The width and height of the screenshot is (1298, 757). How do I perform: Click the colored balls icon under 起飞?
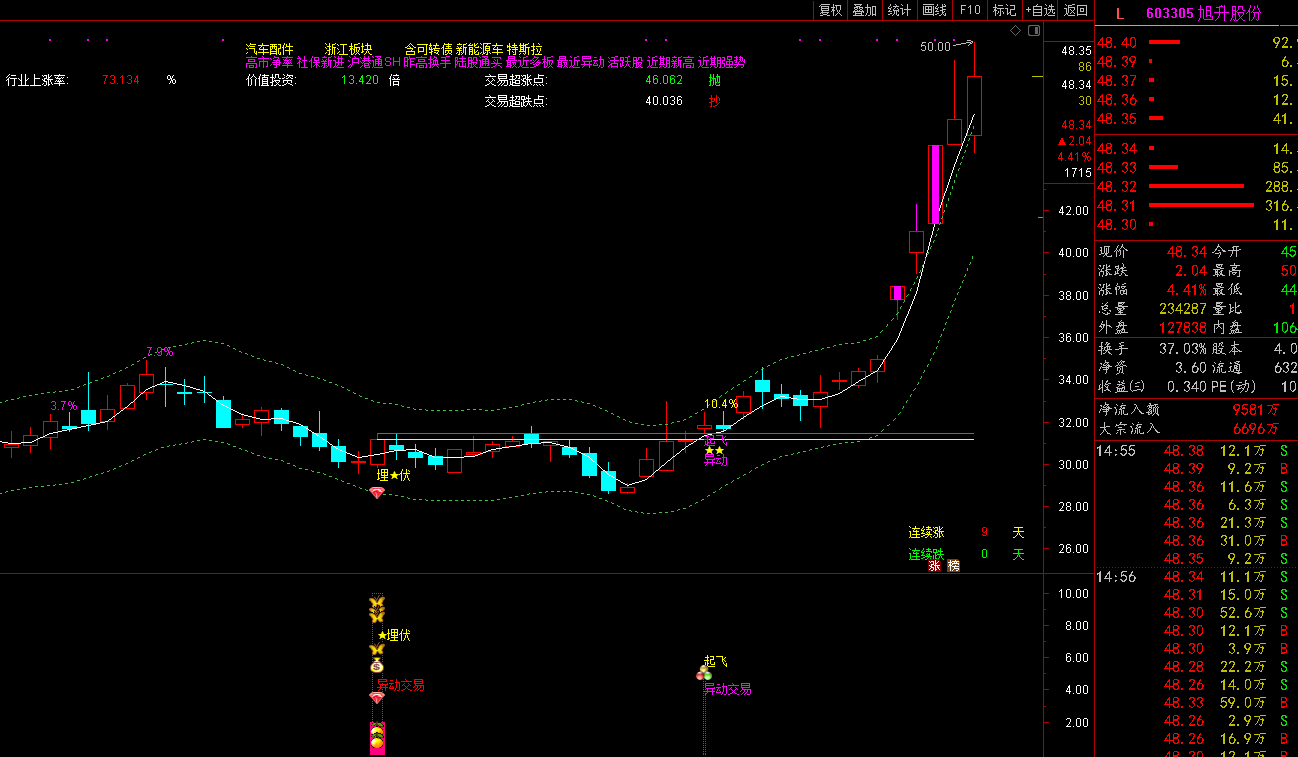coord(704,675)
